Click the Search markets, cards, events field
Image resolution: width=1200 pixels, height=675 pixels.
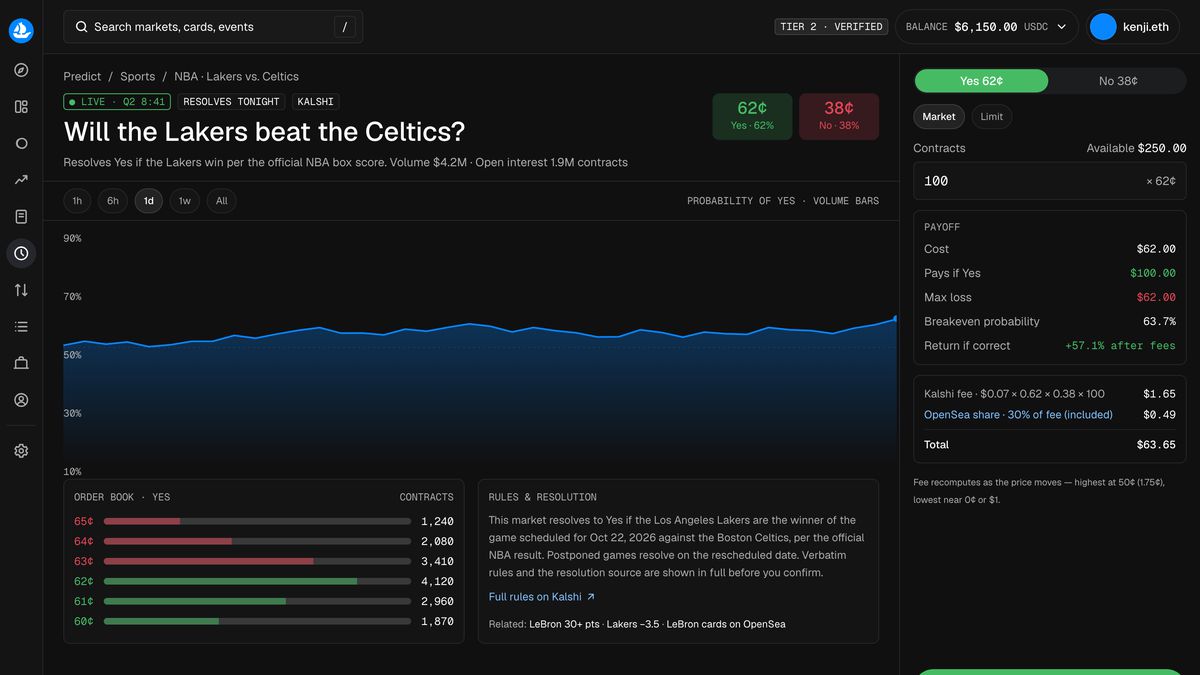213,27
